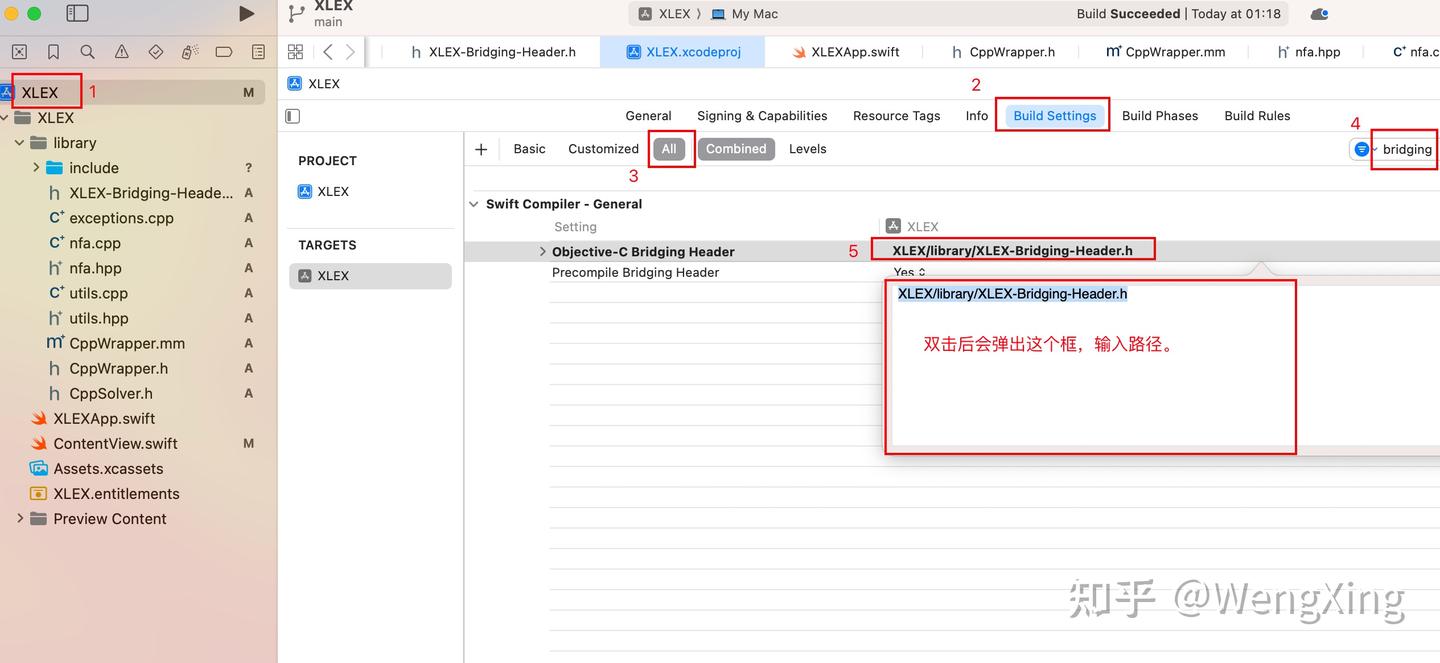Viewport: 1440px width, 663px height.
Task: Select the Build Settings tab
Action: coord(1054,116)
